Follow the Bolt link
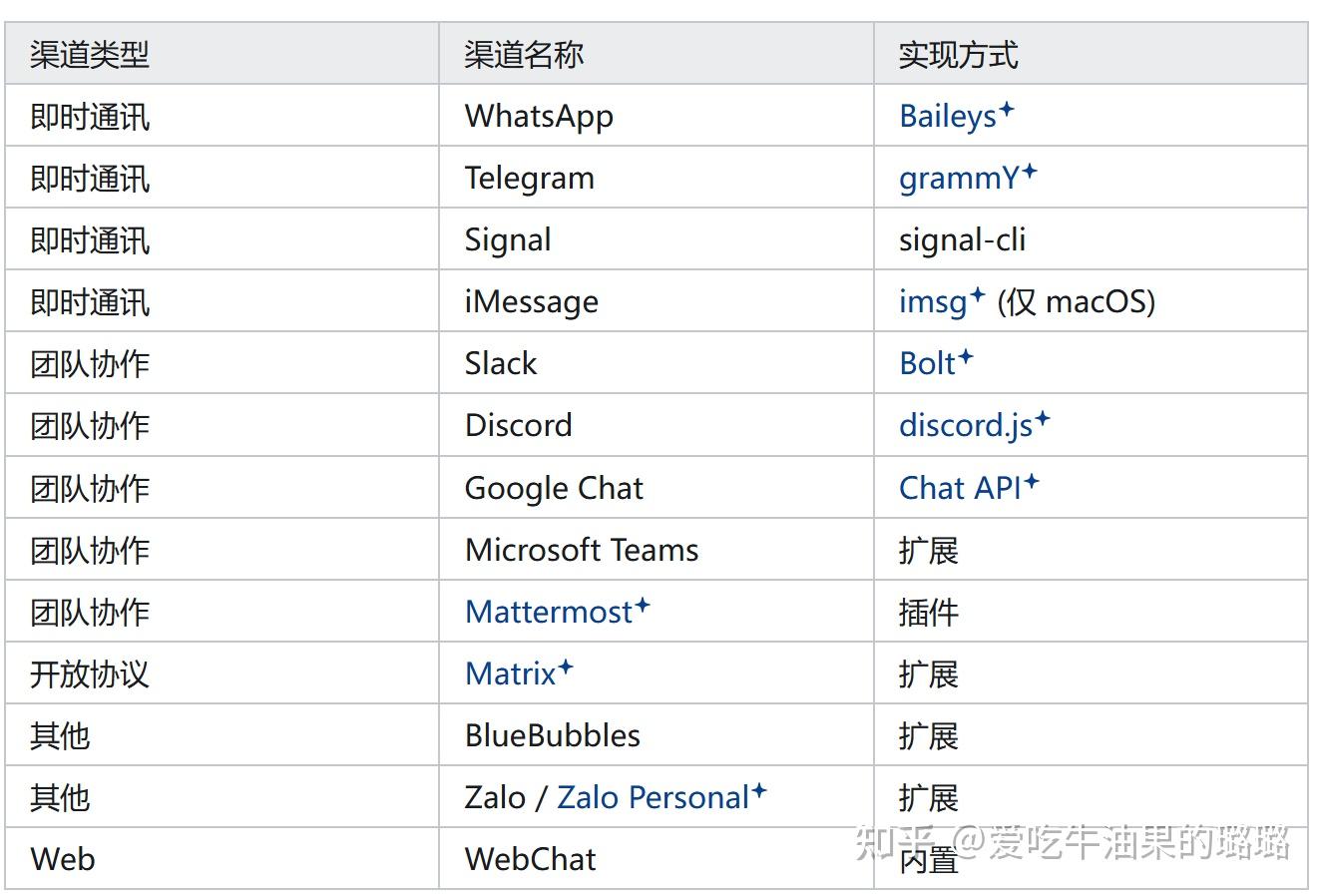This screenshot has height=896, width=1323. point(927,364)
